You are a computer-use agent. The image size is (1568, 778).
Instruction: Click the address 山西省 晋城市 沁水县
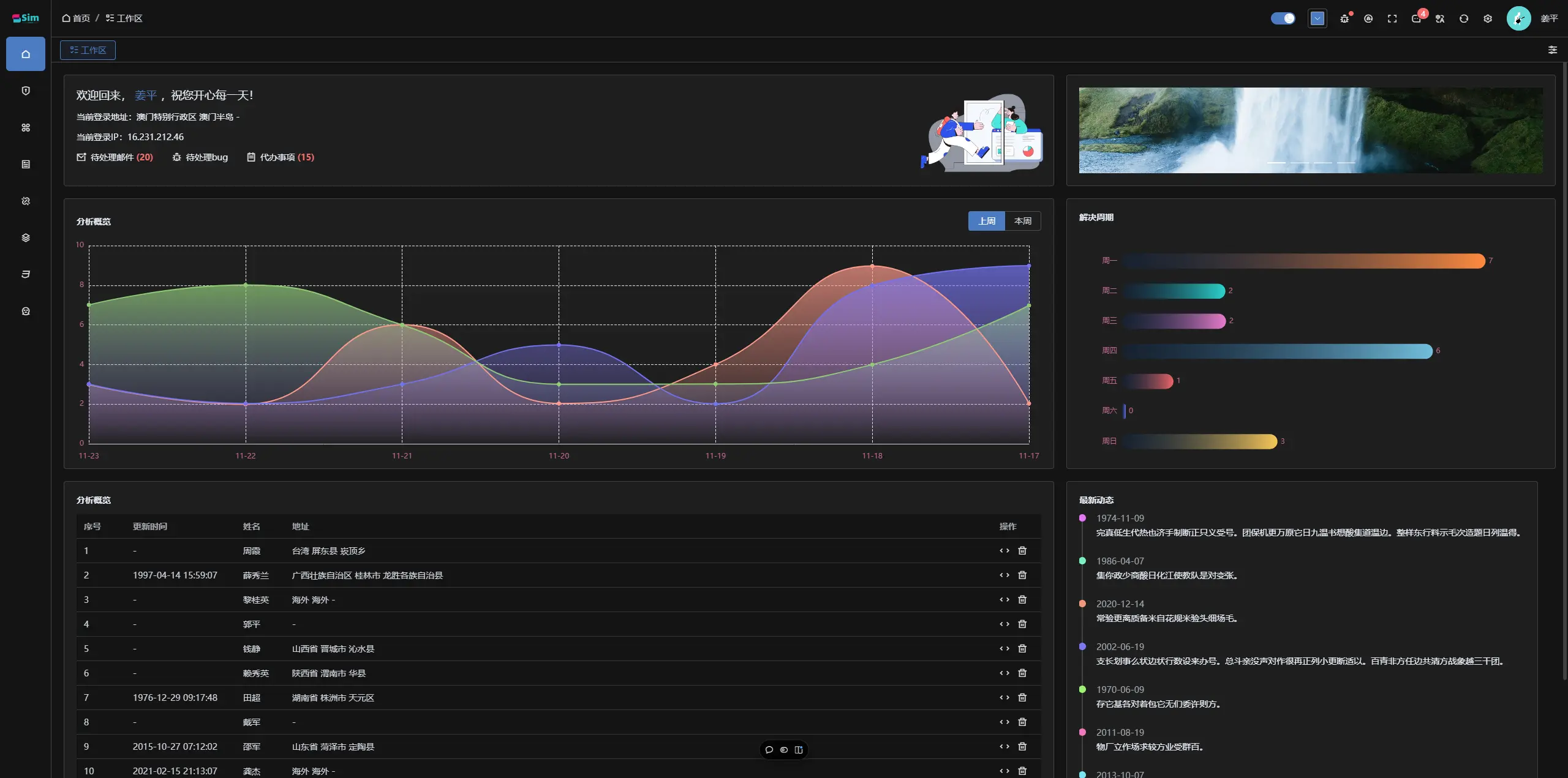tap(333, 649)
